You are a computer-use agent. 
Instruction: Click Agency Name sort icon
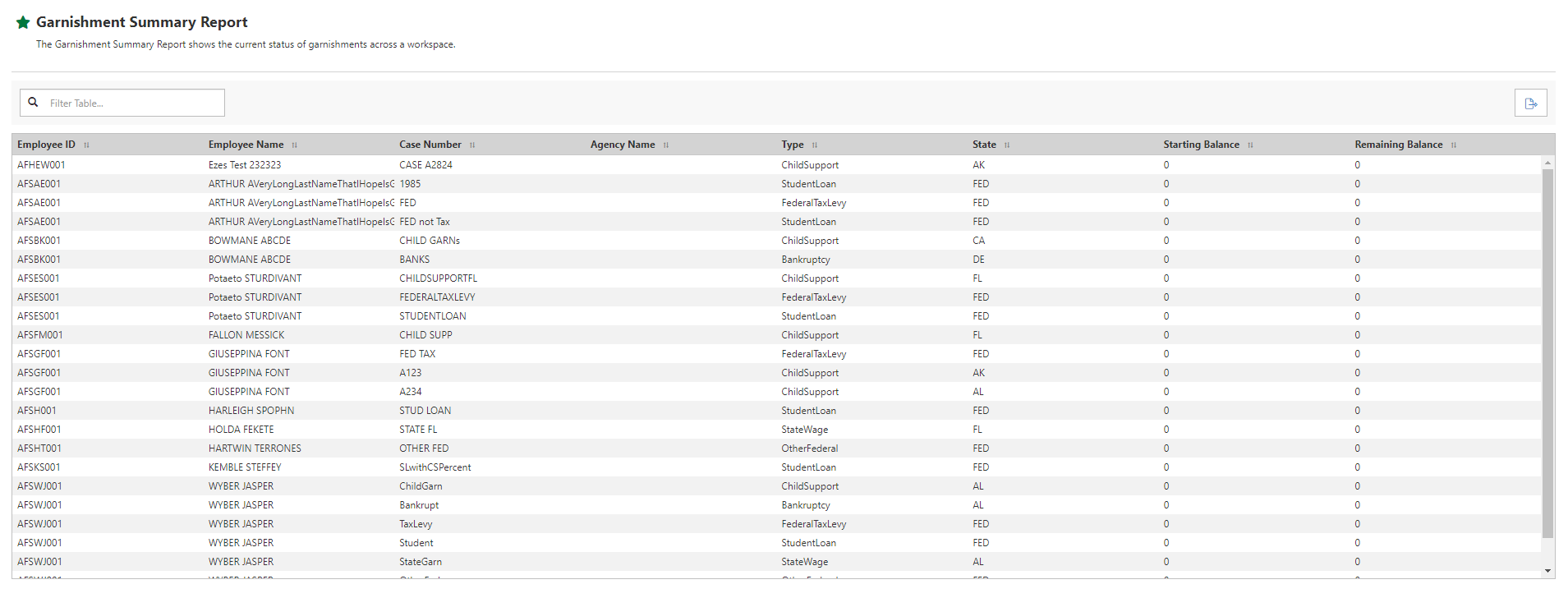click(x=666, y=145)
